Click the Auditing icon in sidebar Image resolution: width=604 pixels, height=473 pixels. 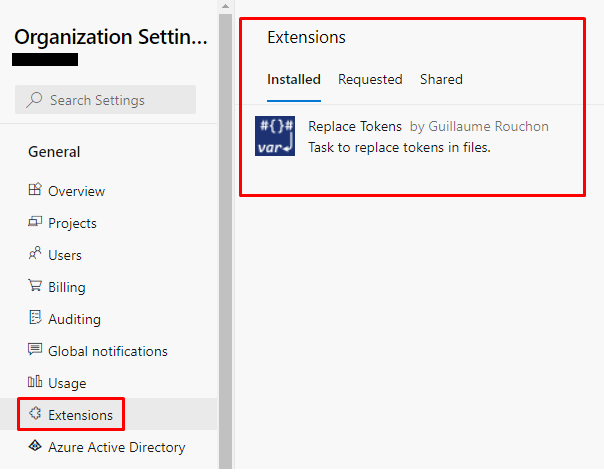[x=35, y=318]
